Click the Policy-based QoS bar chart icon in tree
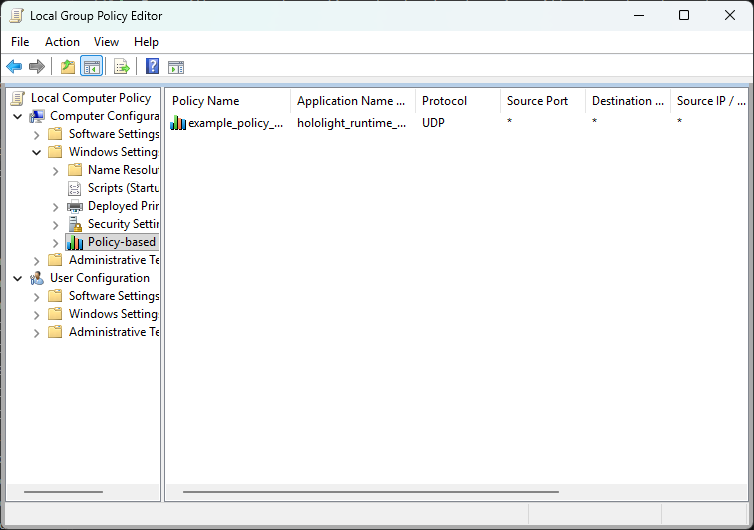This screenshot has height=530, width=754. point(75,242)
